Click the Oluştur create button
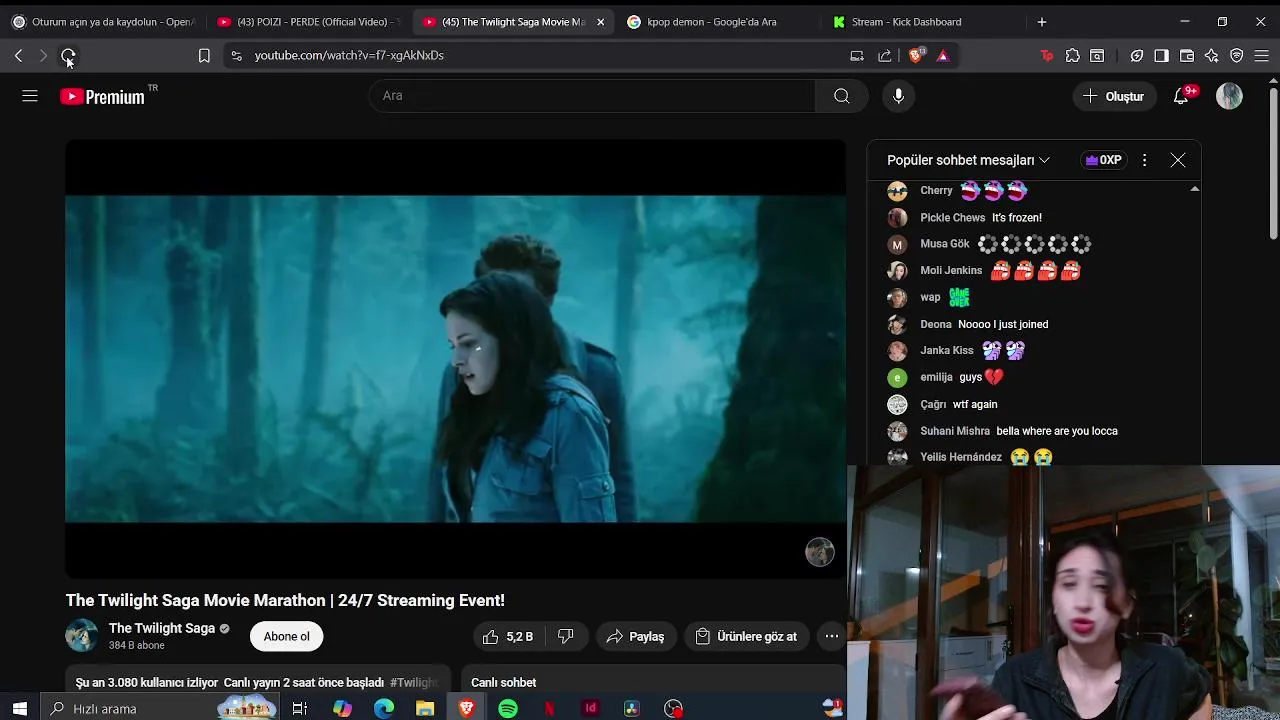Image resolution: width=1280 pixels, height=720 pixels. (x=1113, y=96)
